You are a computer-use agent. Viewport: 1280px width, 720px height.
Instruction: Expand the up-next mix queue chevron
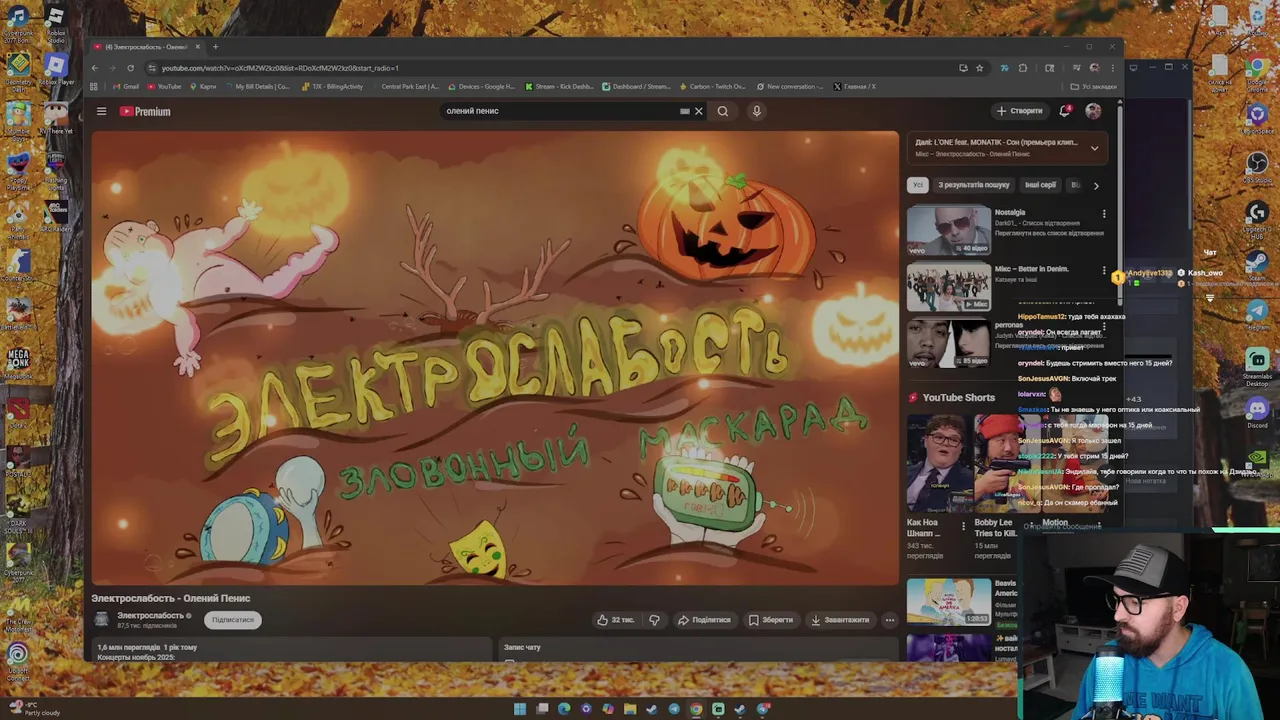(1094, 148)
